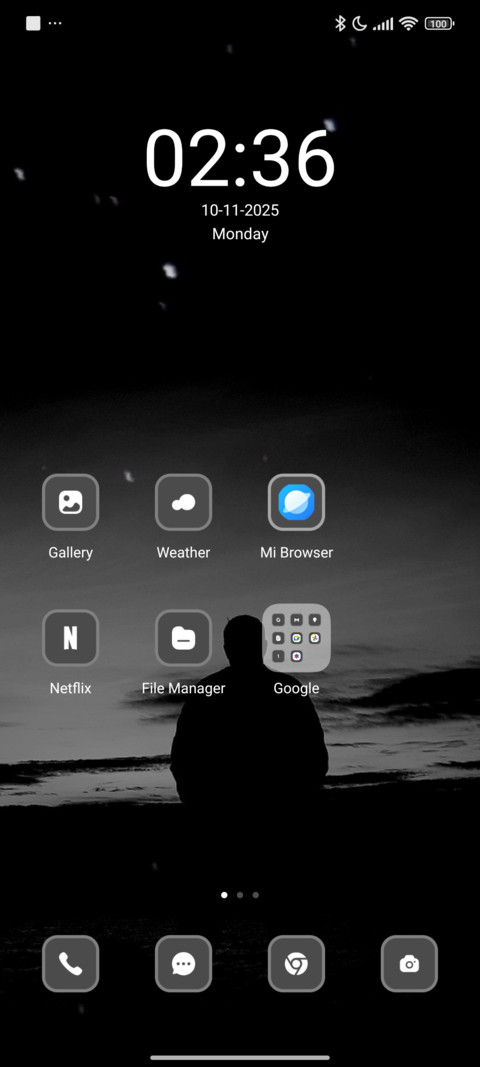Tap the first page indicator dot

pos(224,895)
